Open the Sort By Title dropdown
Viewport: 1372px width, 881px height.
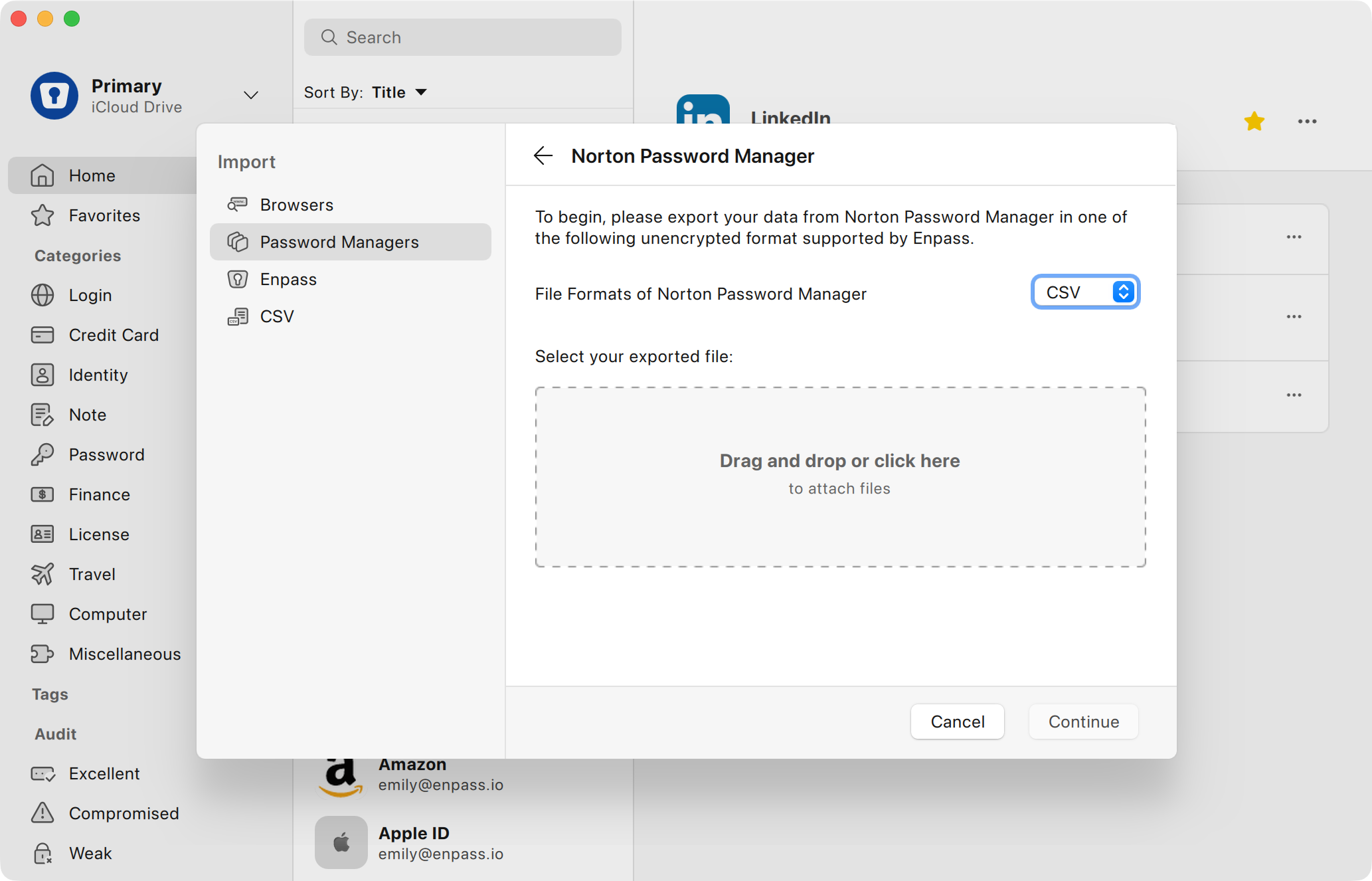[365, 92]
